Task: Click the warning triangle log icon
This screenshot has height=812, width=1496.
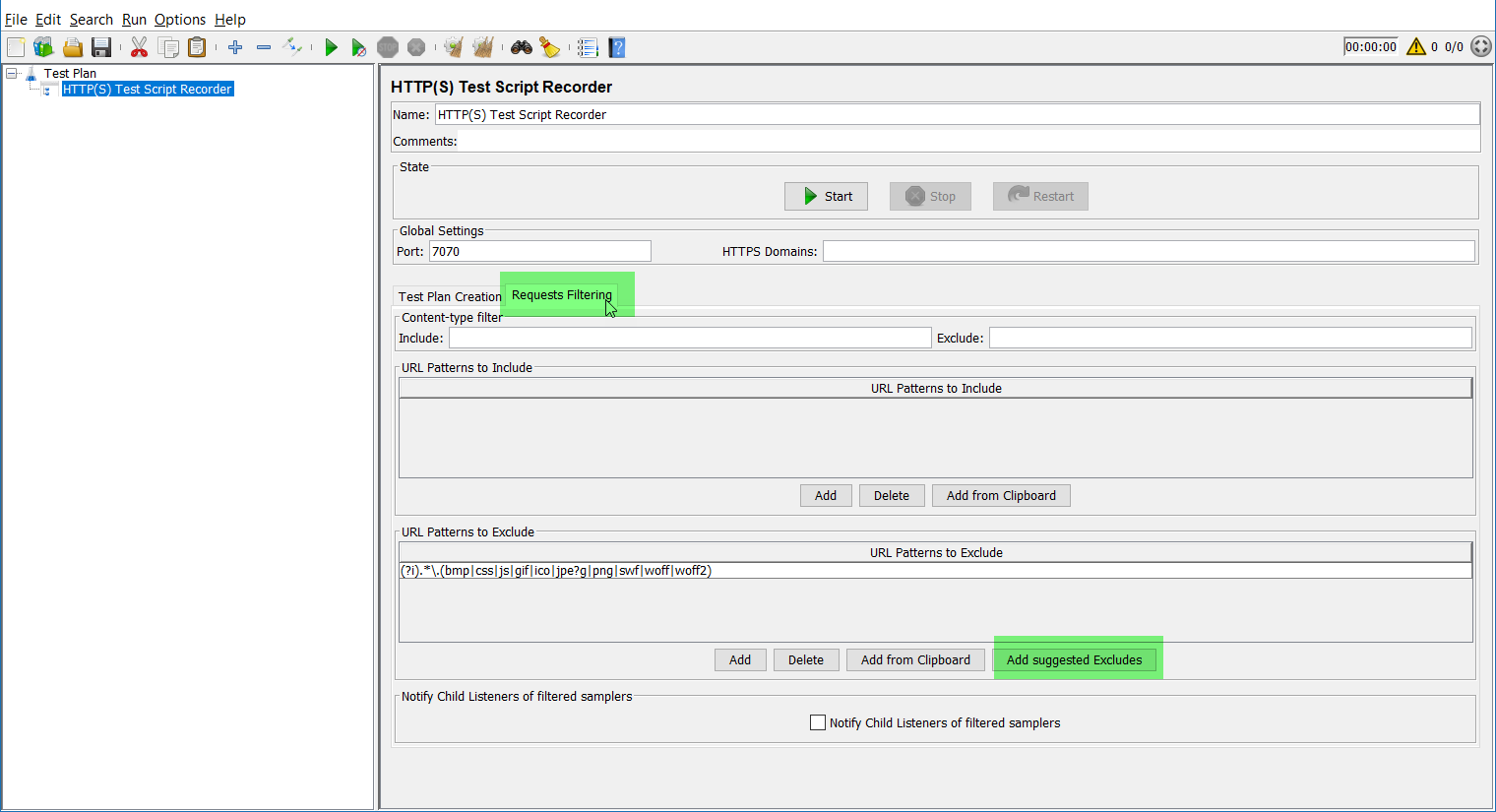Action: (x=1416, y=46)
